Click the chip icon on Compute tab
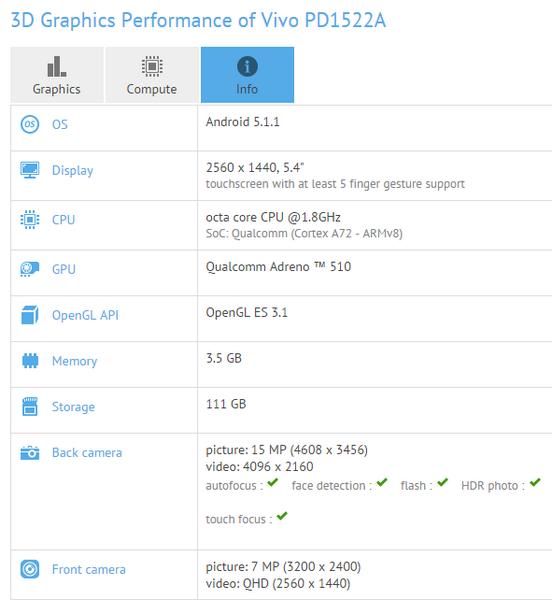 click(152, 67)
